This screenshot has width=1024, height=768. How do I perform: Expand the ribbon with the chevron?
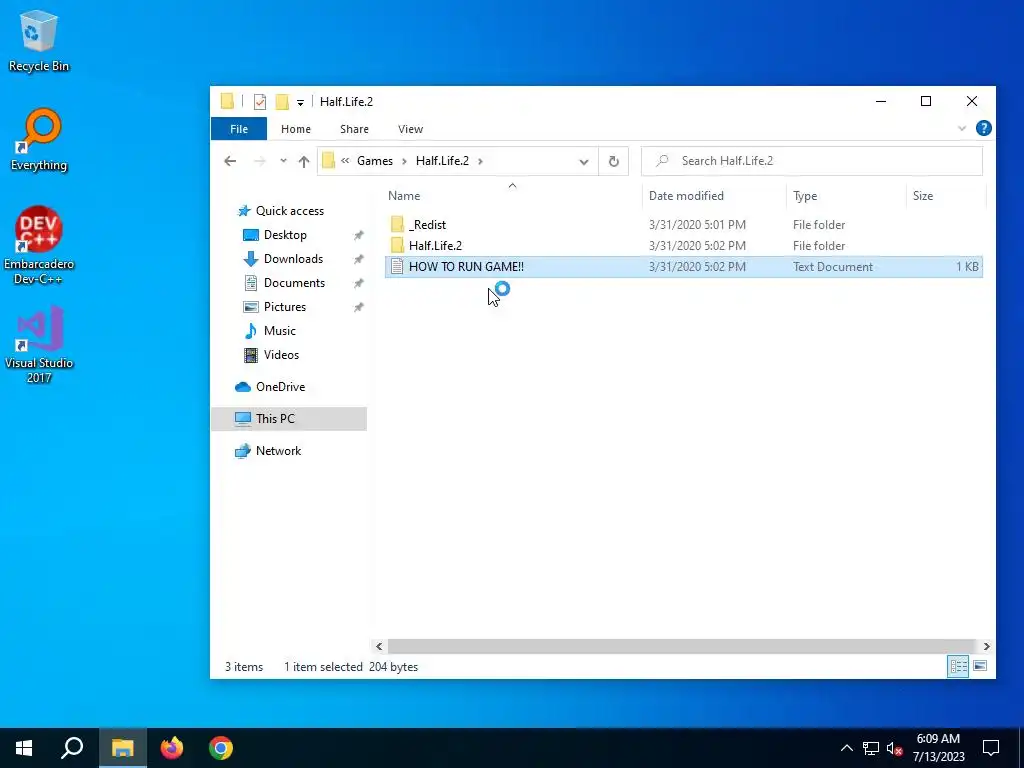point(962,129)
